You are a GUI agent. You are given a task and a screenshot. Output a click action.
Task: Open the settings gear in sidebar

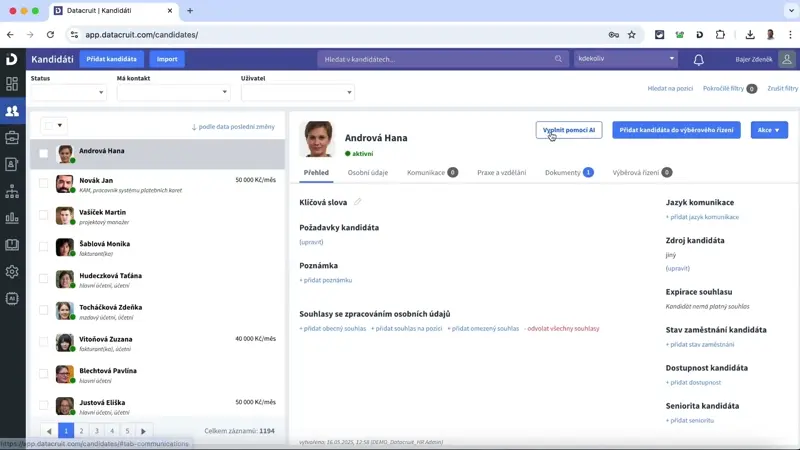(x=12, y=271)
